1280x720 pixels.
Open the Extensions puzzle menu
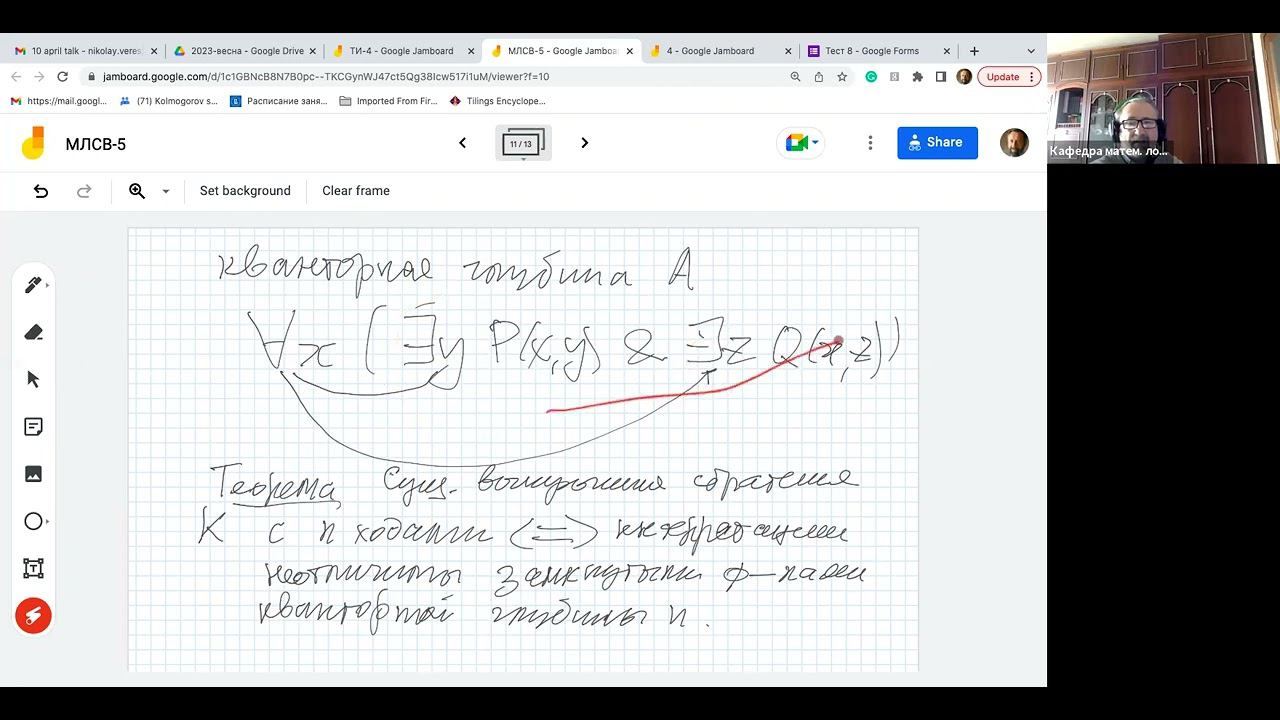[917, 76]
